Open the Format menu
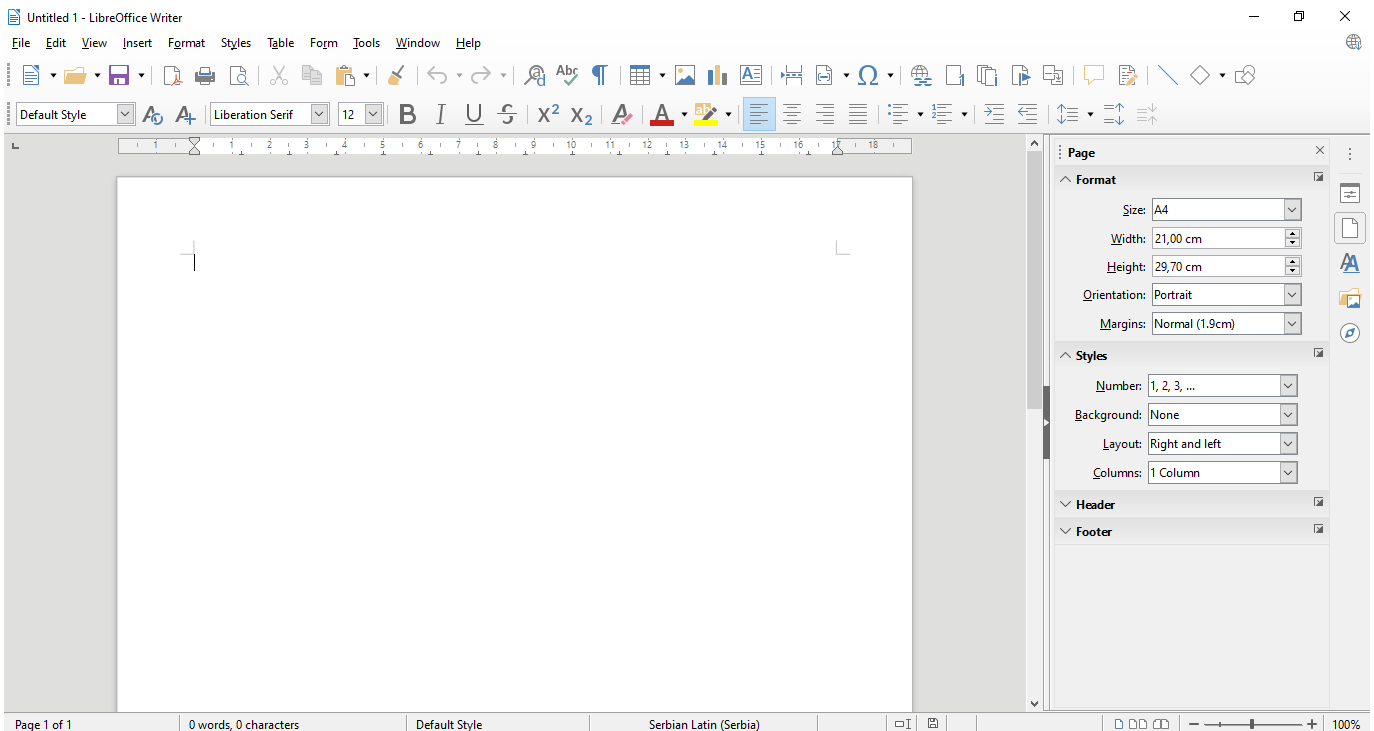 (186, 43)
